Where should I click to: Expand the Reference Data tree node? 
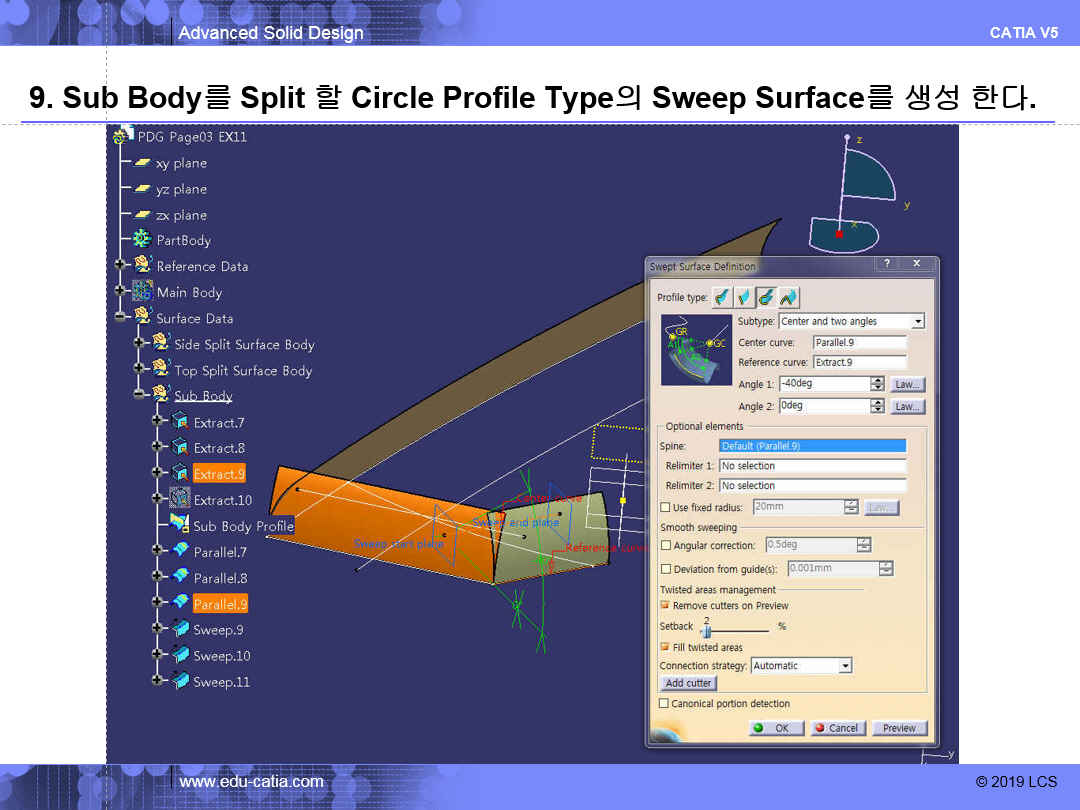click(121, 266)
